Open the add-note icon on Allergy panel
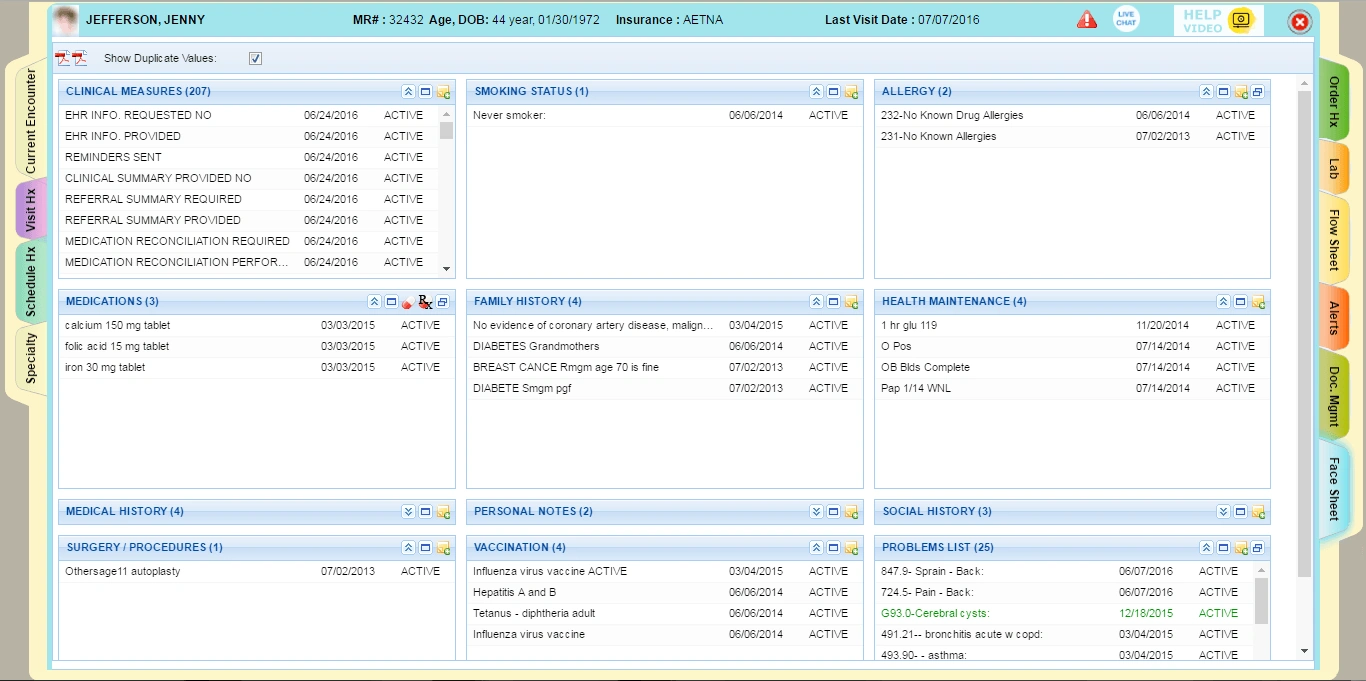Viewport: 1366px width, 681px height. [x=1240, y=91]
